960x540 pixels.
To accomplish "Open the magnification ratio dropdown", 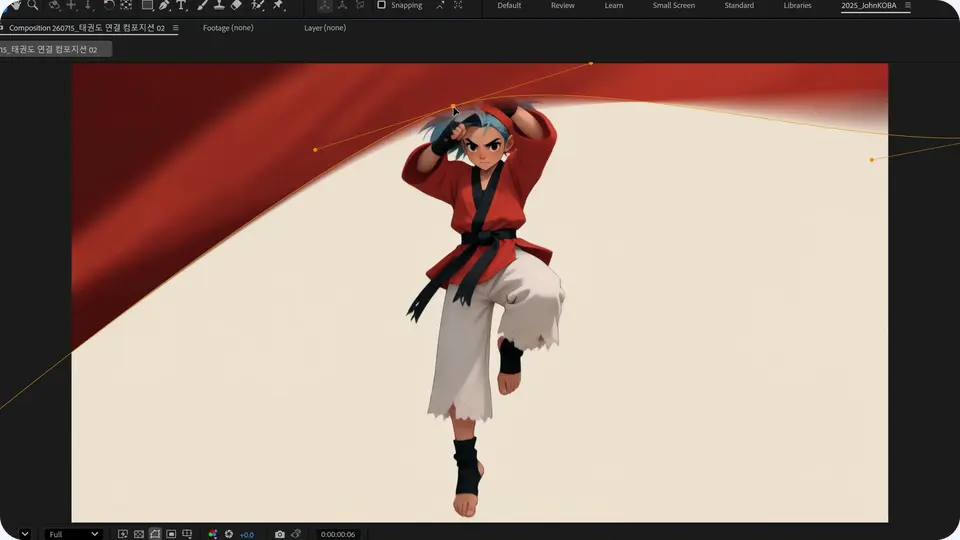I will 24,534.
